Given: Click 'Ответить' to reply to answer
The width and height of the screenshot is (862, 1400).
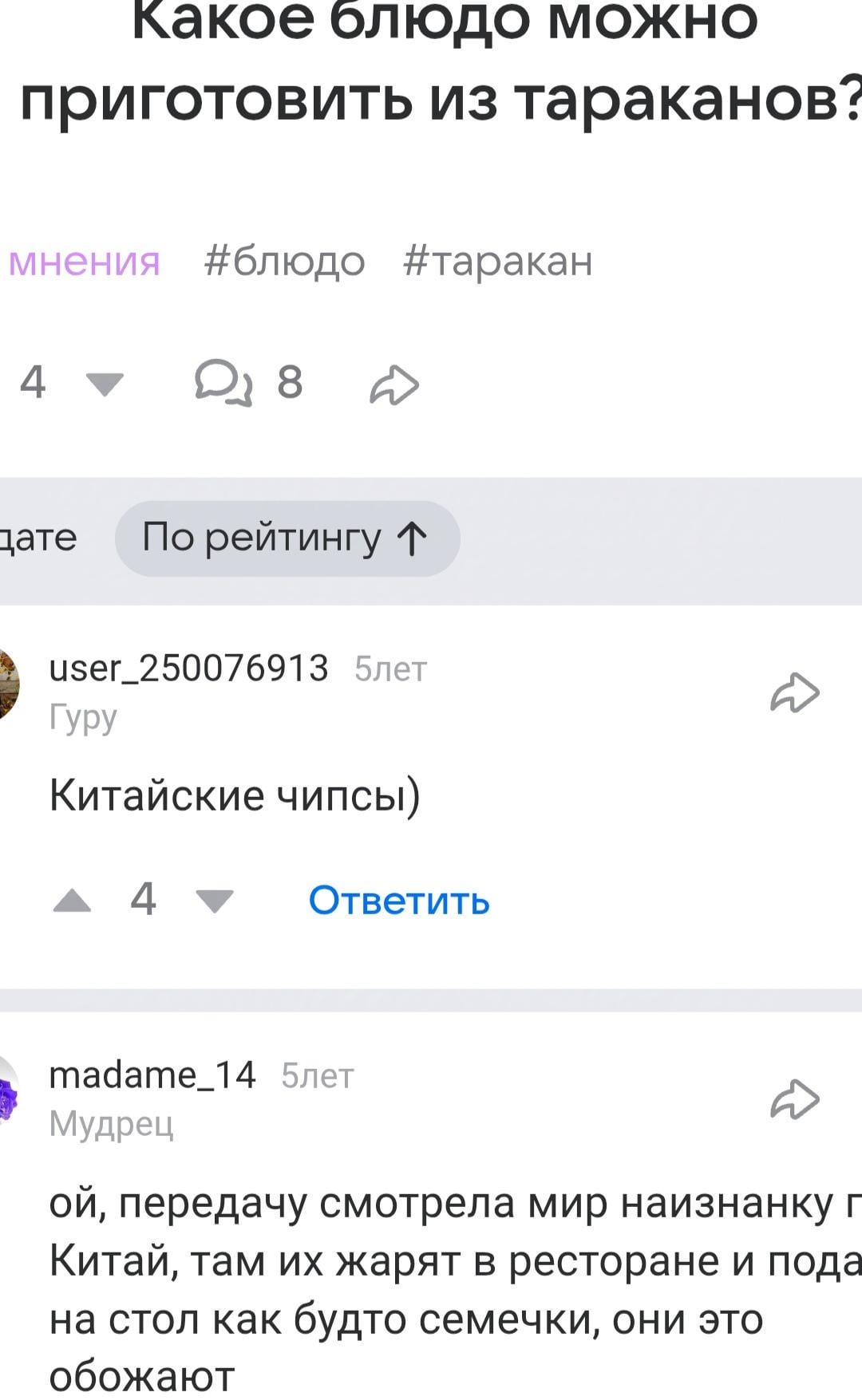Looking at the screenshot, I should click(398, 901).
